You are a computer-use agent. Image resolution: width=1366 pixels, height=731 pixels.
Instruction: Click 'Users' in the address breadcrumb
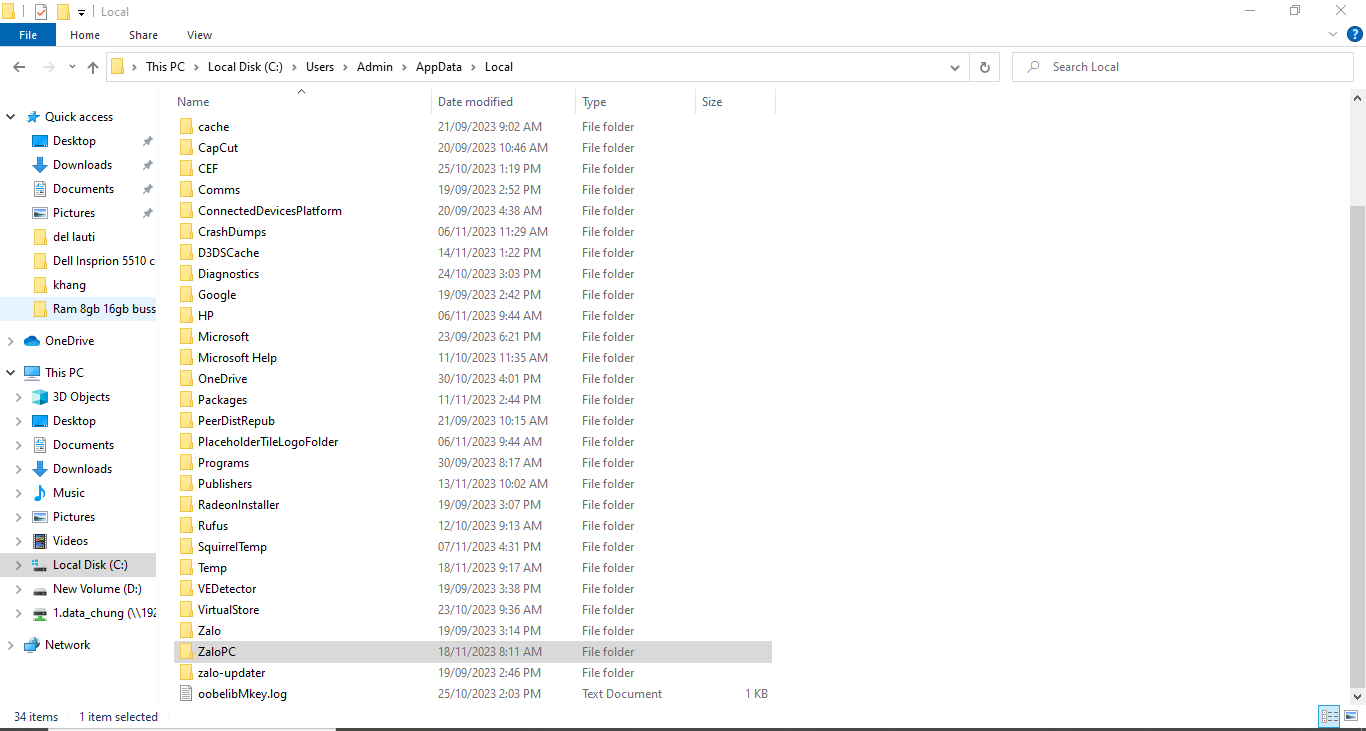point(320,67)
